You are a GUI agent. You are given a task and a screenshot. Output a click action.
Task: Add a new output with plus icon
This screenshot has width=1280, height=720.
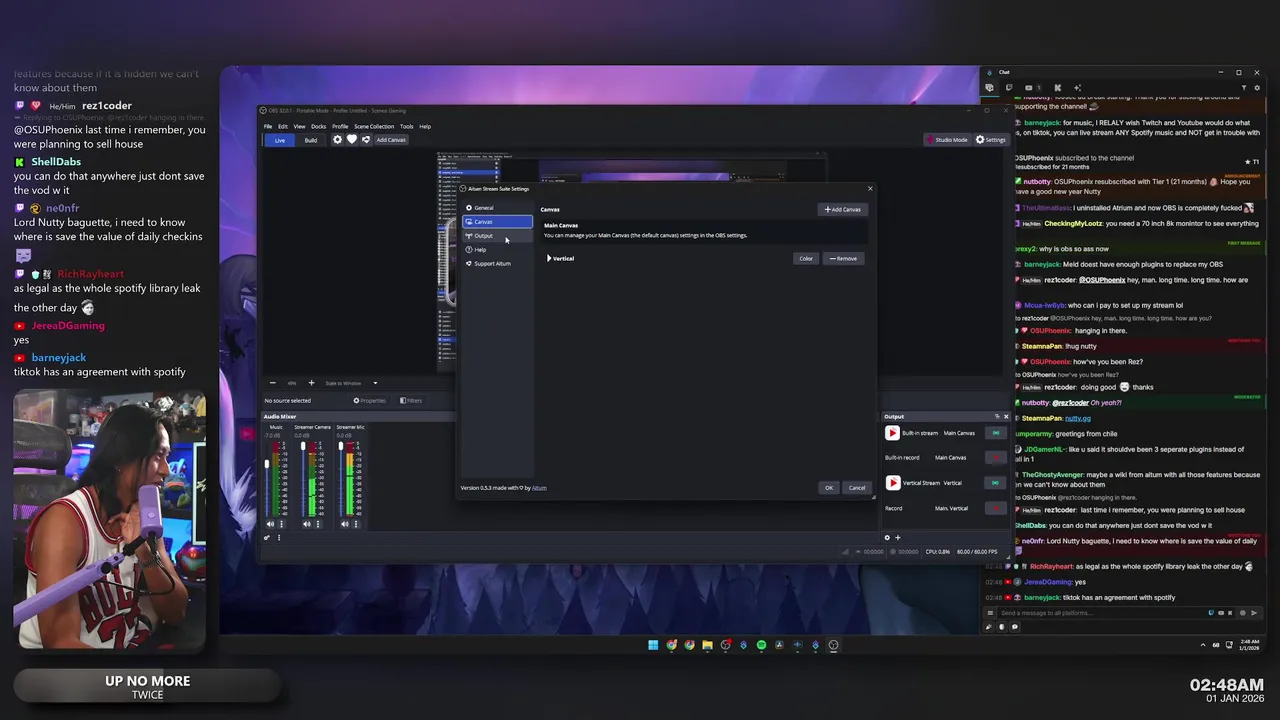(x=897, y=538)
